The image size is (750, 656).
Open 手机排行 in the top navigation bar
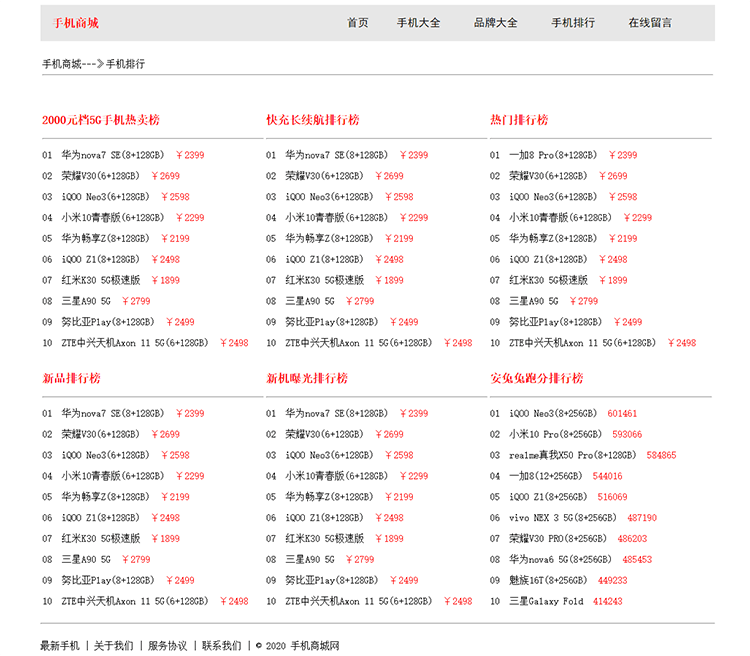pyautogui.click(x=573, y=23)
